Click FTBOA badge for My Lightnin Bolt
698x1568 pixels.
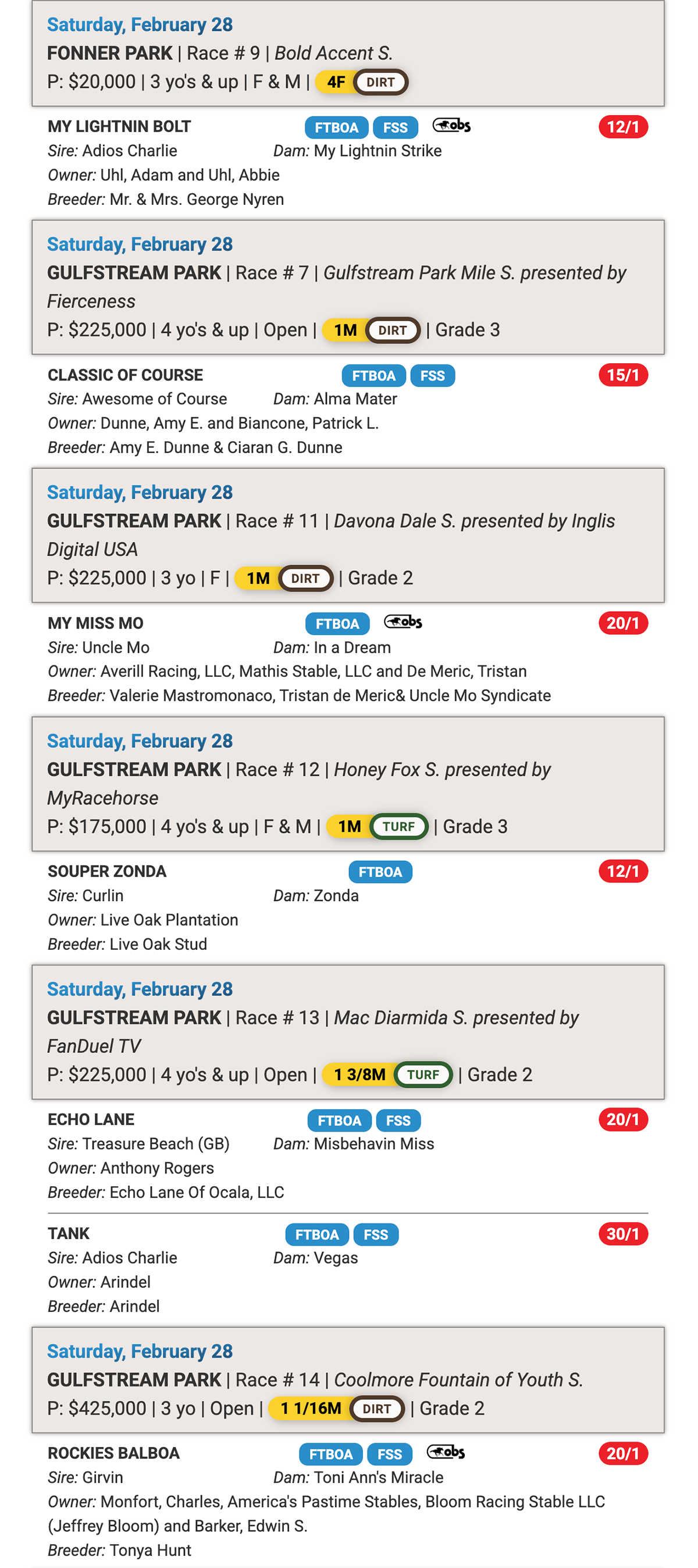(x=336, y=127)
